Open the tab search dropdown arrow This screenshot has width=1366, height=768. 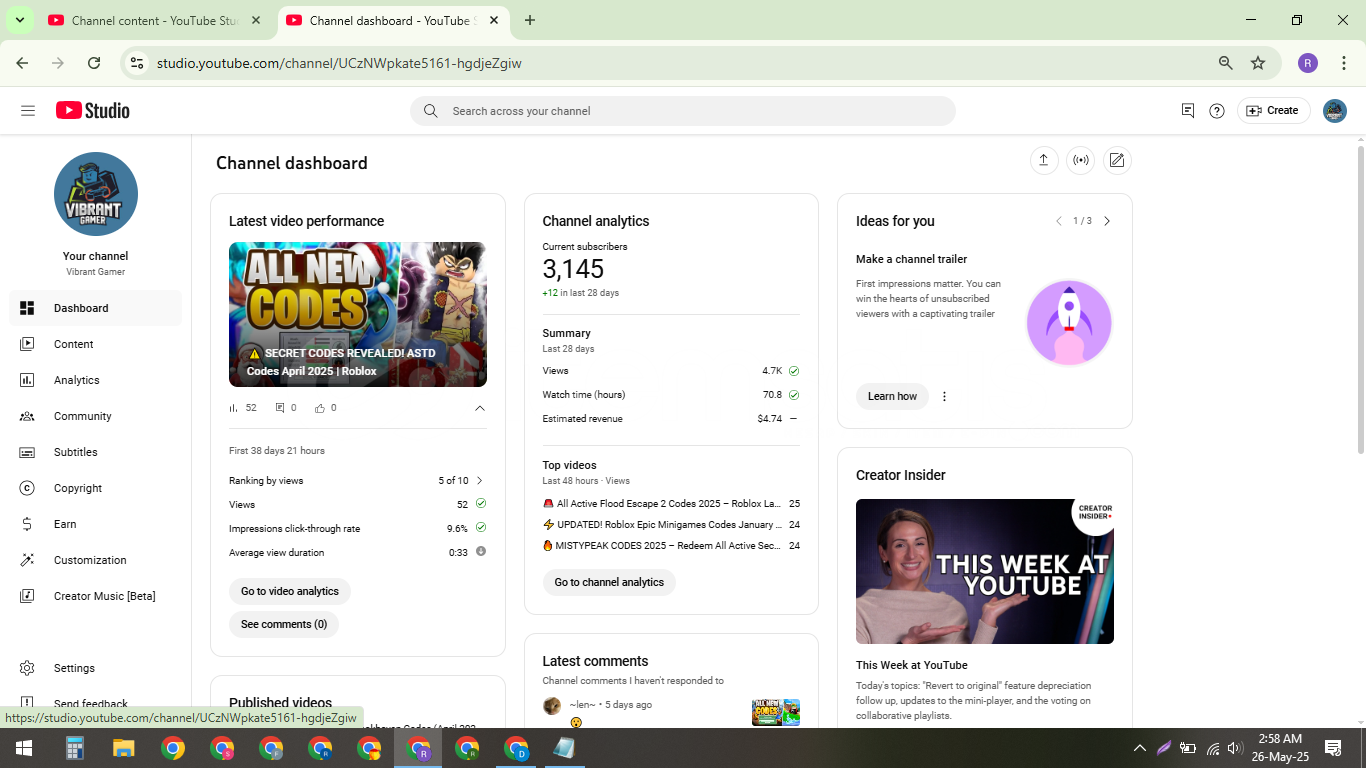19,20
